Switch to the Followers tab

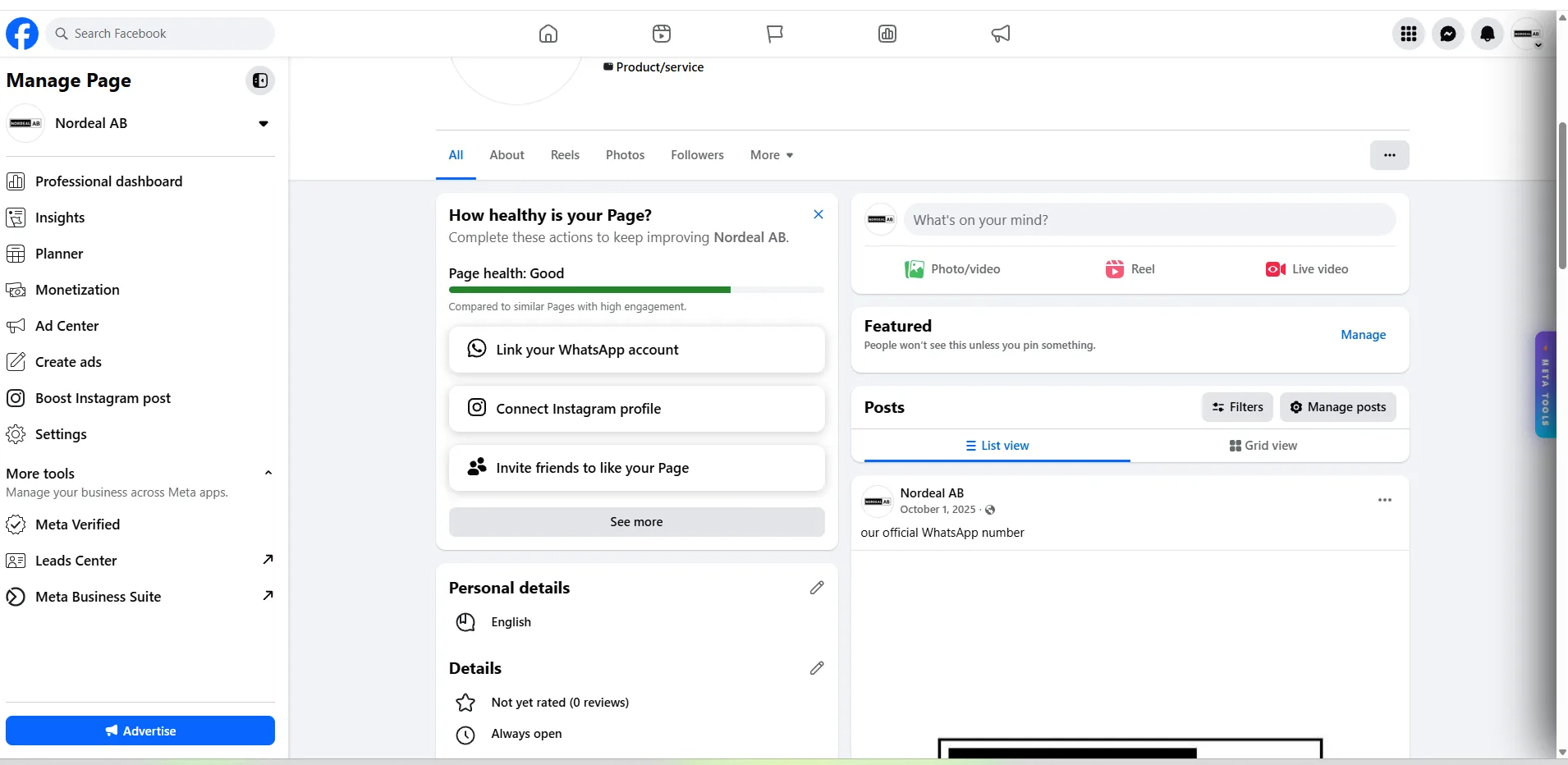click(697, 155)
